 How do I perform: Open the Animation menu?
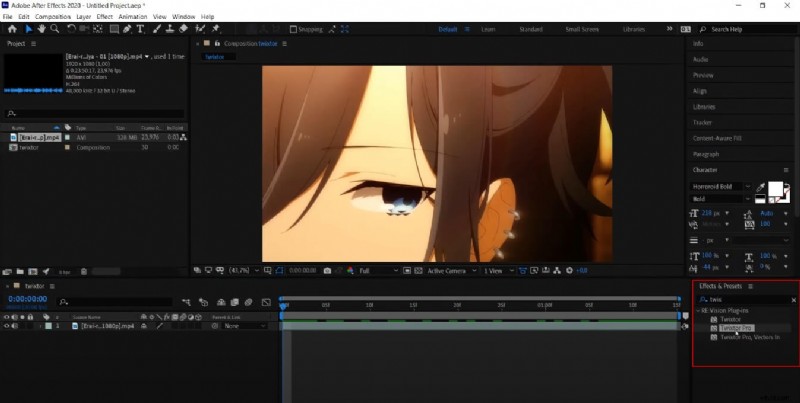click(133, 17)
